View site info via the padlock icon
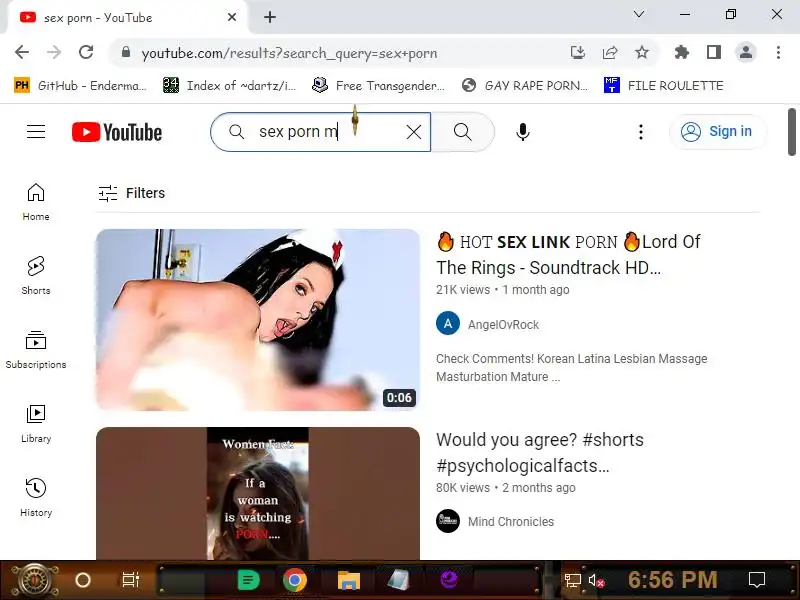Viewport: 800px width, 600px height. [x=126, y=53]
